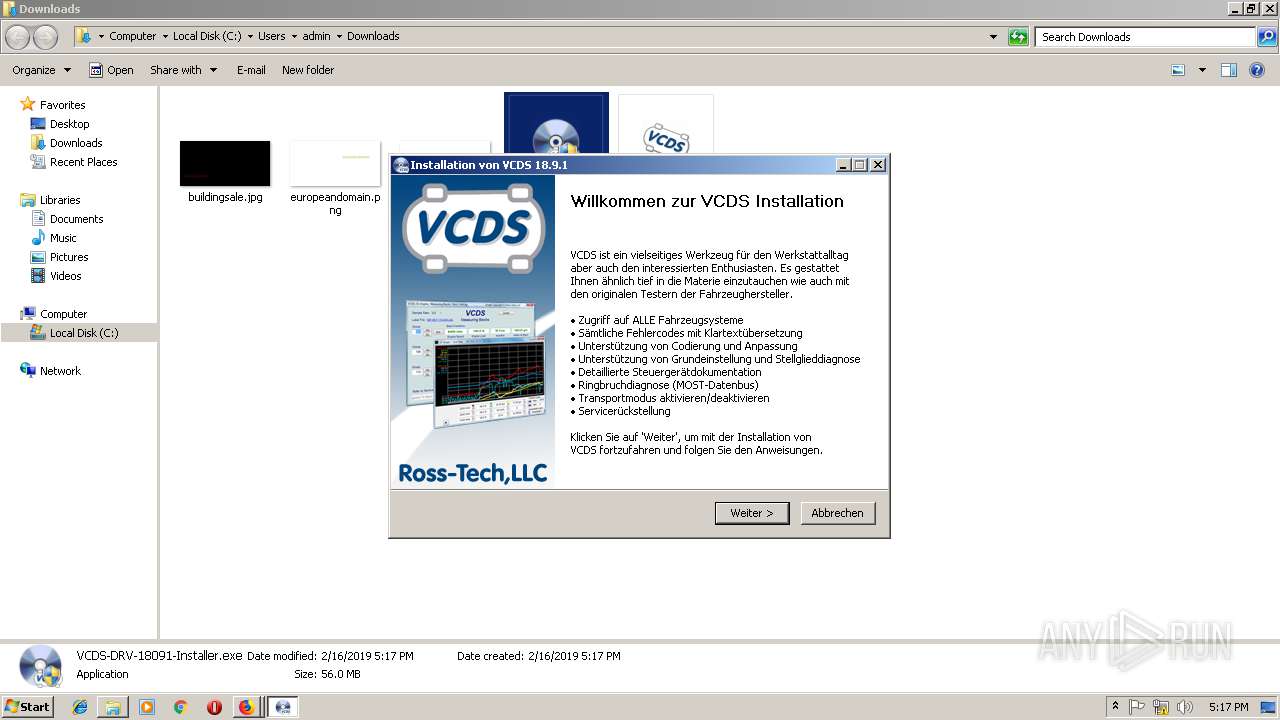Screen dimensions: 1280x720
Task: Minimize the VCDS installer dialog
Action: (x=843, y=165)
